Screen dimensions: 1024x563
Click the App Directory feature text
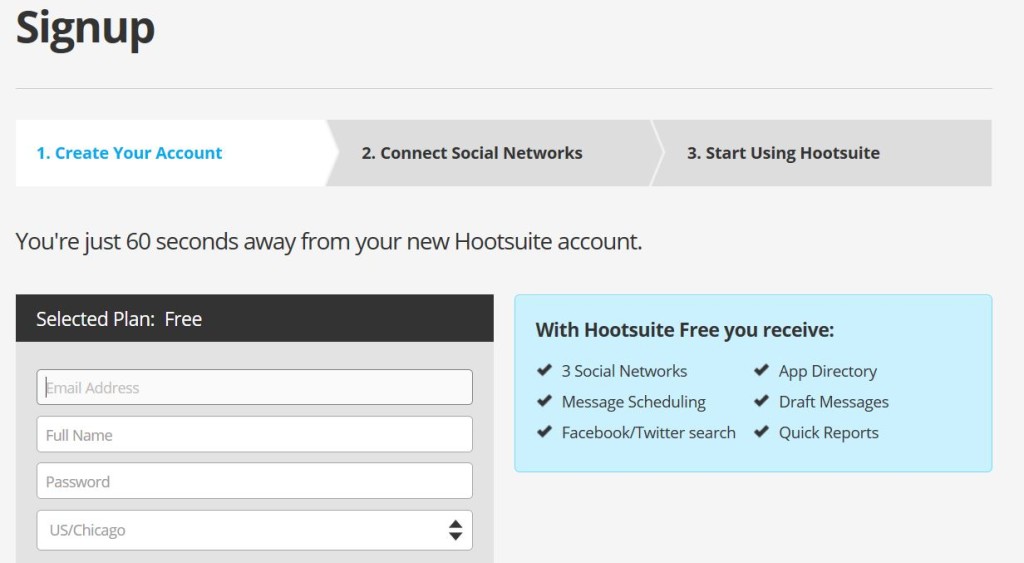[827, 371]
